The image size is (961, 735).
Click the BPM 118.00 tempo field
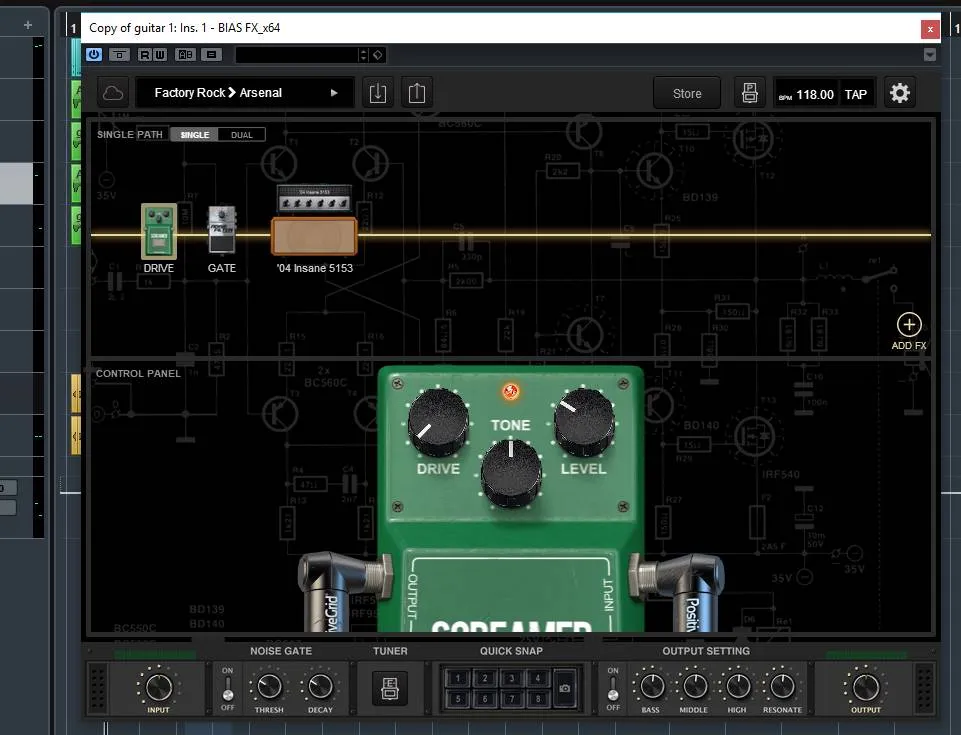[x=806, y=94]
